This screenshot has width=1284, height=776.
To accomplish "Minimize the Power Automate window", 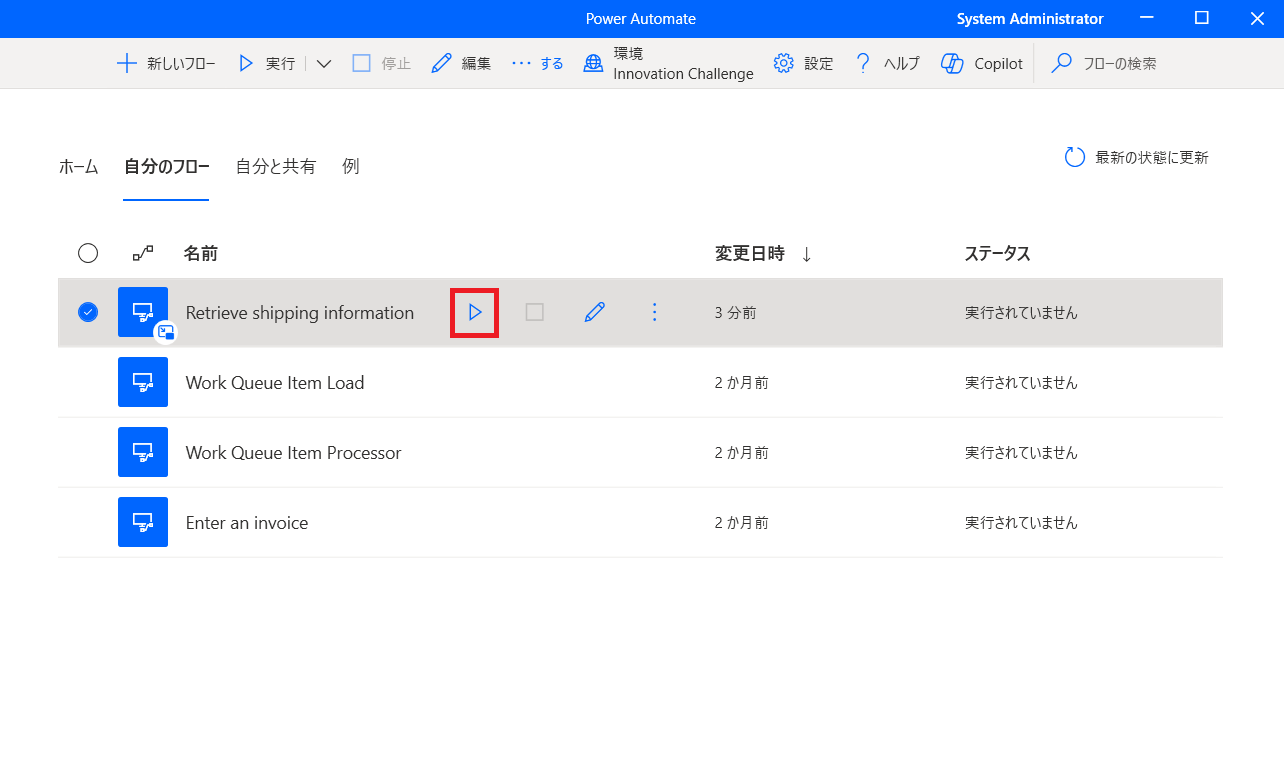I will (x=1146, y=19).
